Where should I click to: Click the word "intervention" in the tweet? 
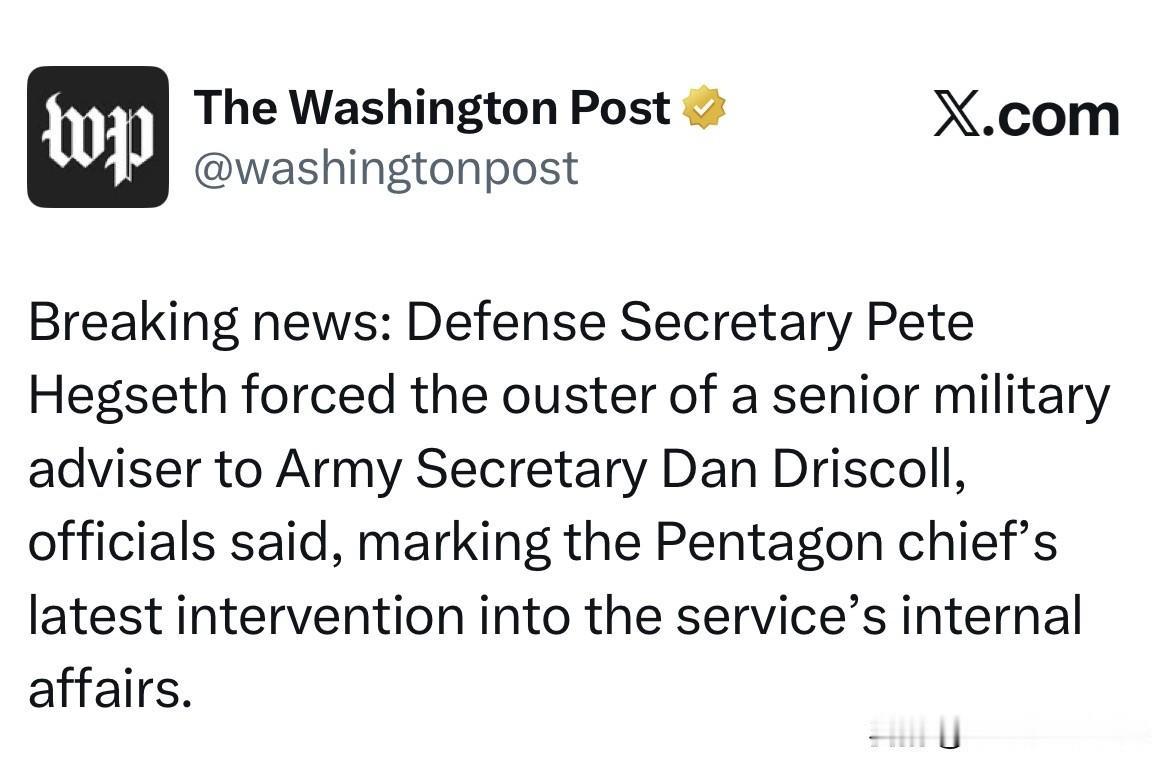click(x=321, y=616)
